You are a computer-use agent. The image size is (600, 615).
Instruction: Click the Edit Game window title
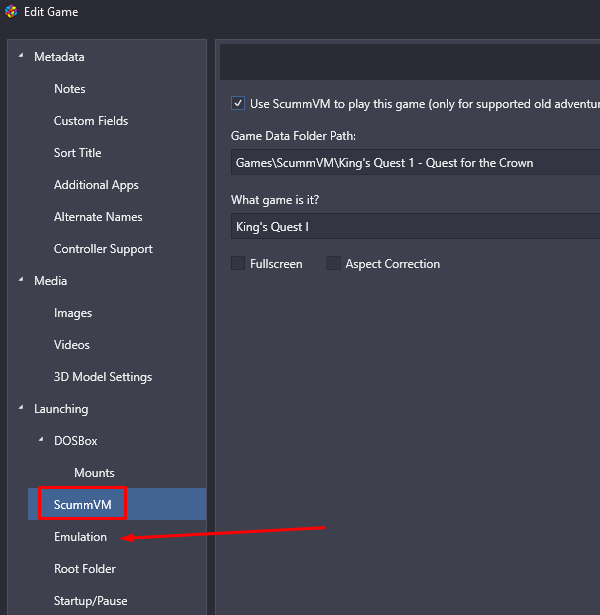(x=51, y=12)
